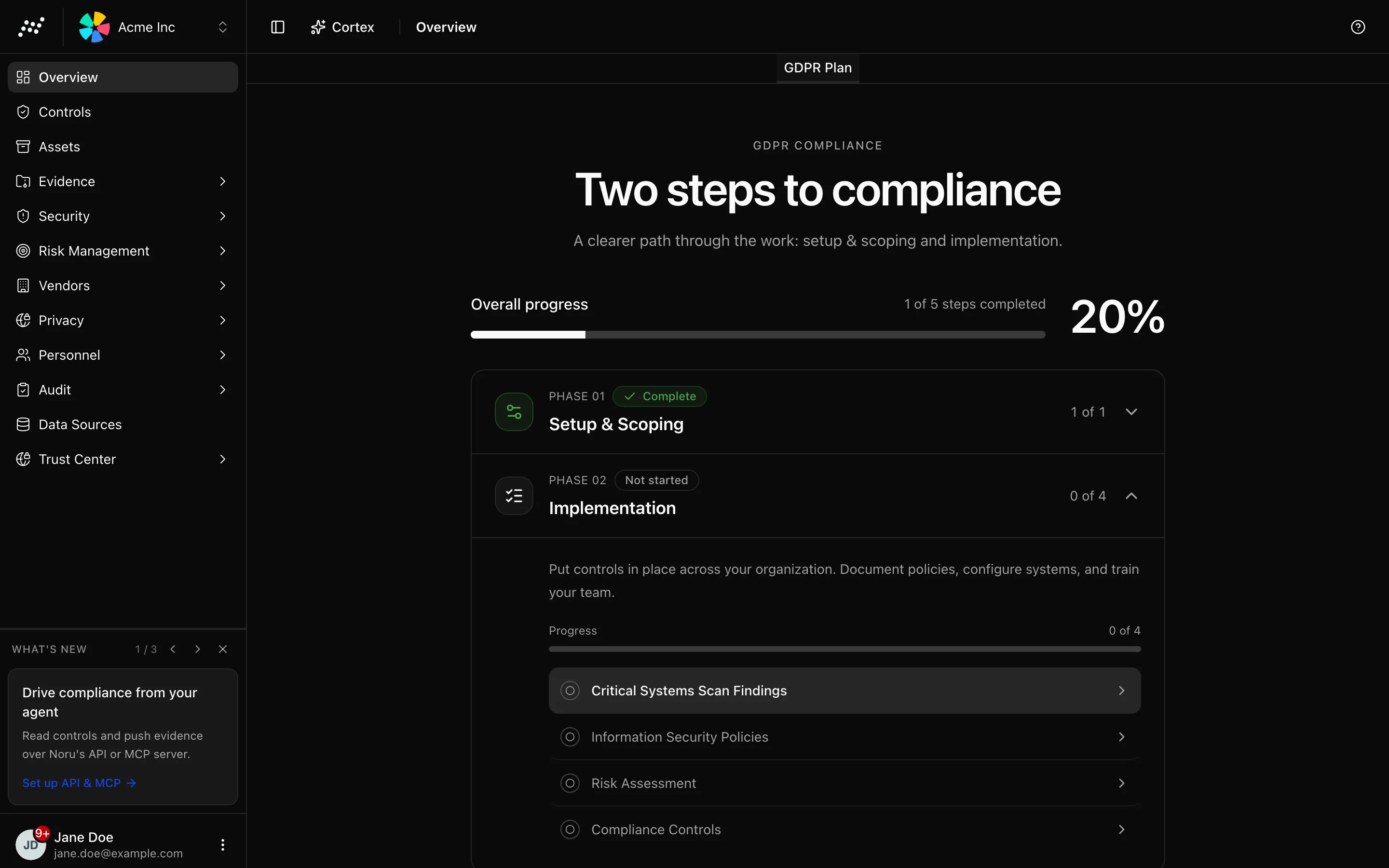Go to next What's New item

[197, 649]
